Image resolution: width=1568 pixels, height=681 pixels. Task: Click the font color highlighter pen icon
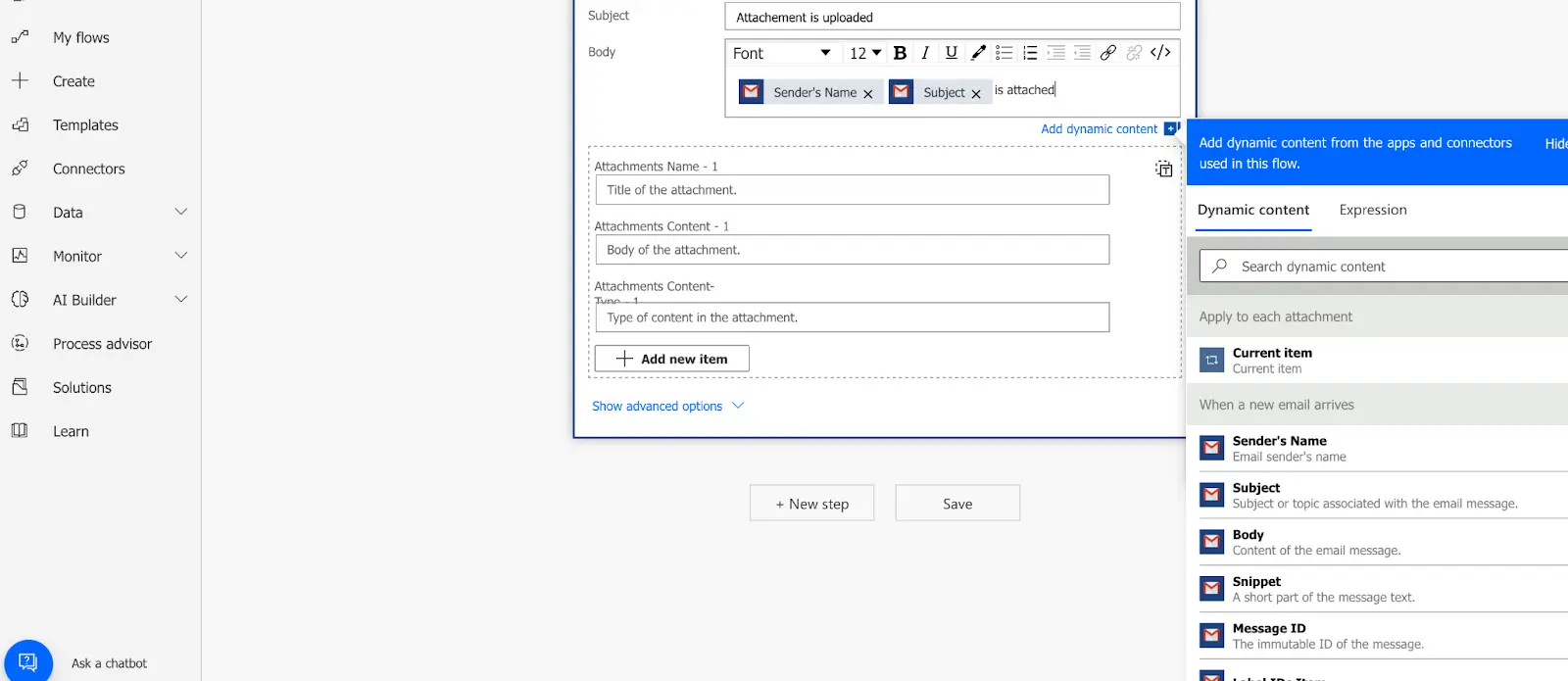(x=978, y=53)
